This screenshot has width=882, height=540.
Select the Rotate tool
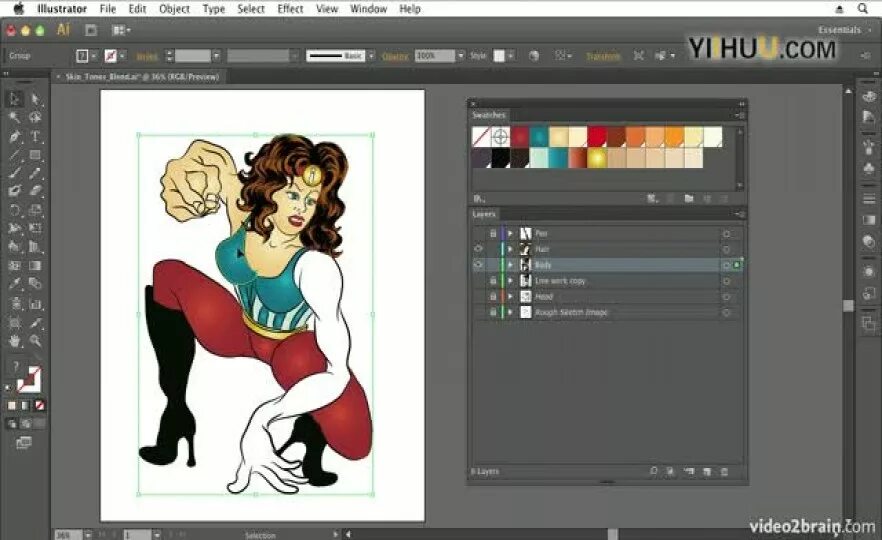click(x=14, y=210)
